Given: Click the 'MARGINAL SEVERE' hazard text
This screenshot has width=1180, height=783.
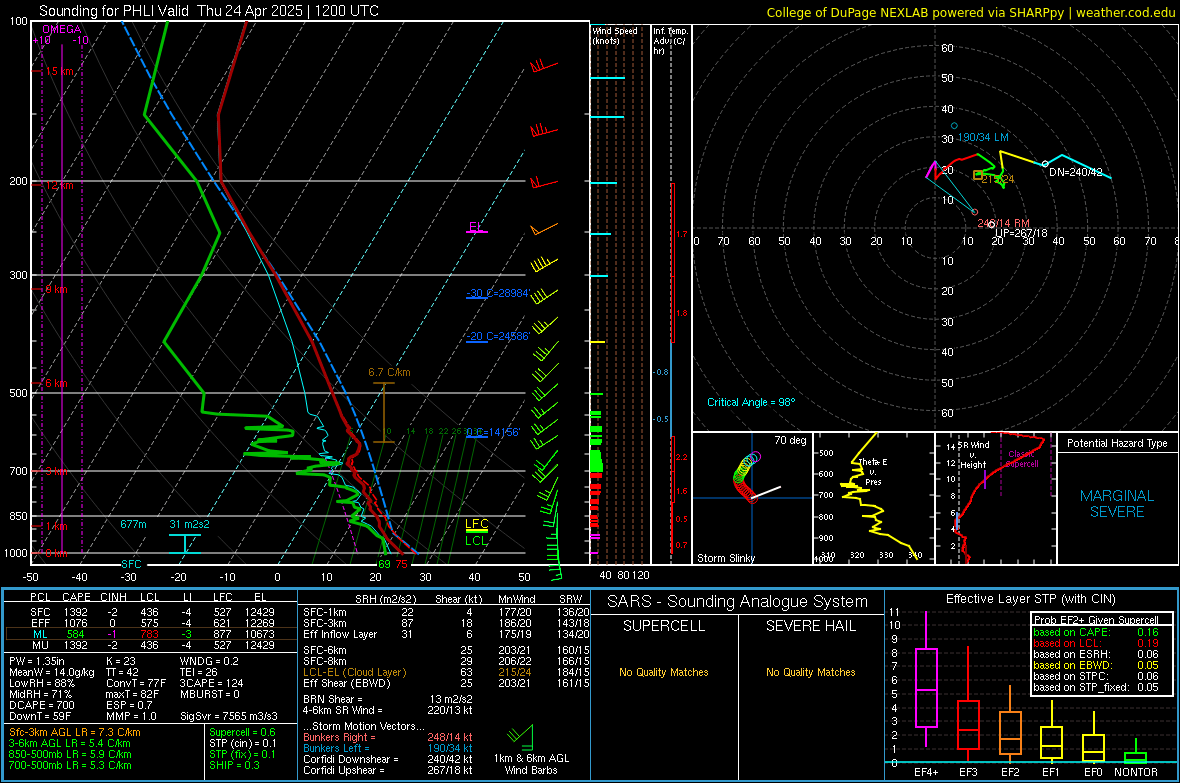Looking at the screenshot, I should [x=1117, y=504].
